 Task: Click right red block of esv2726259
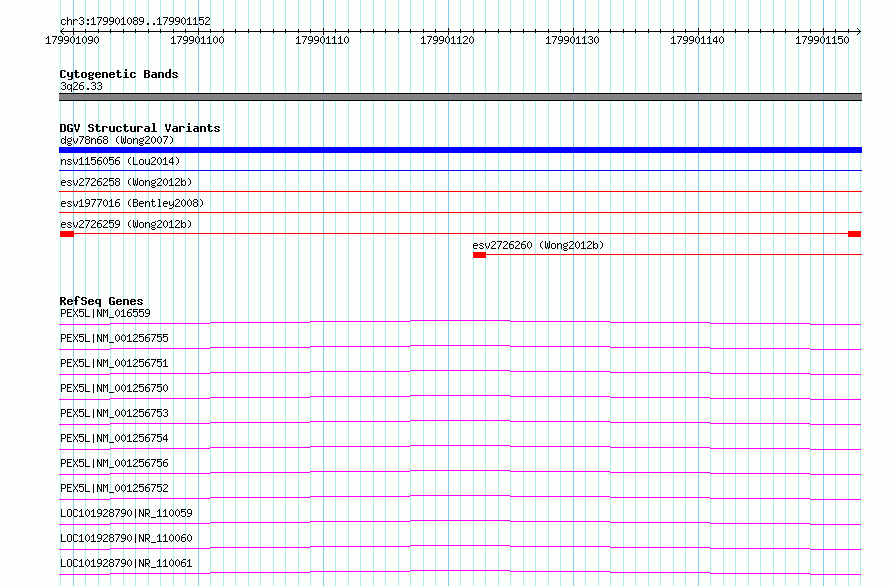(854, 234)
